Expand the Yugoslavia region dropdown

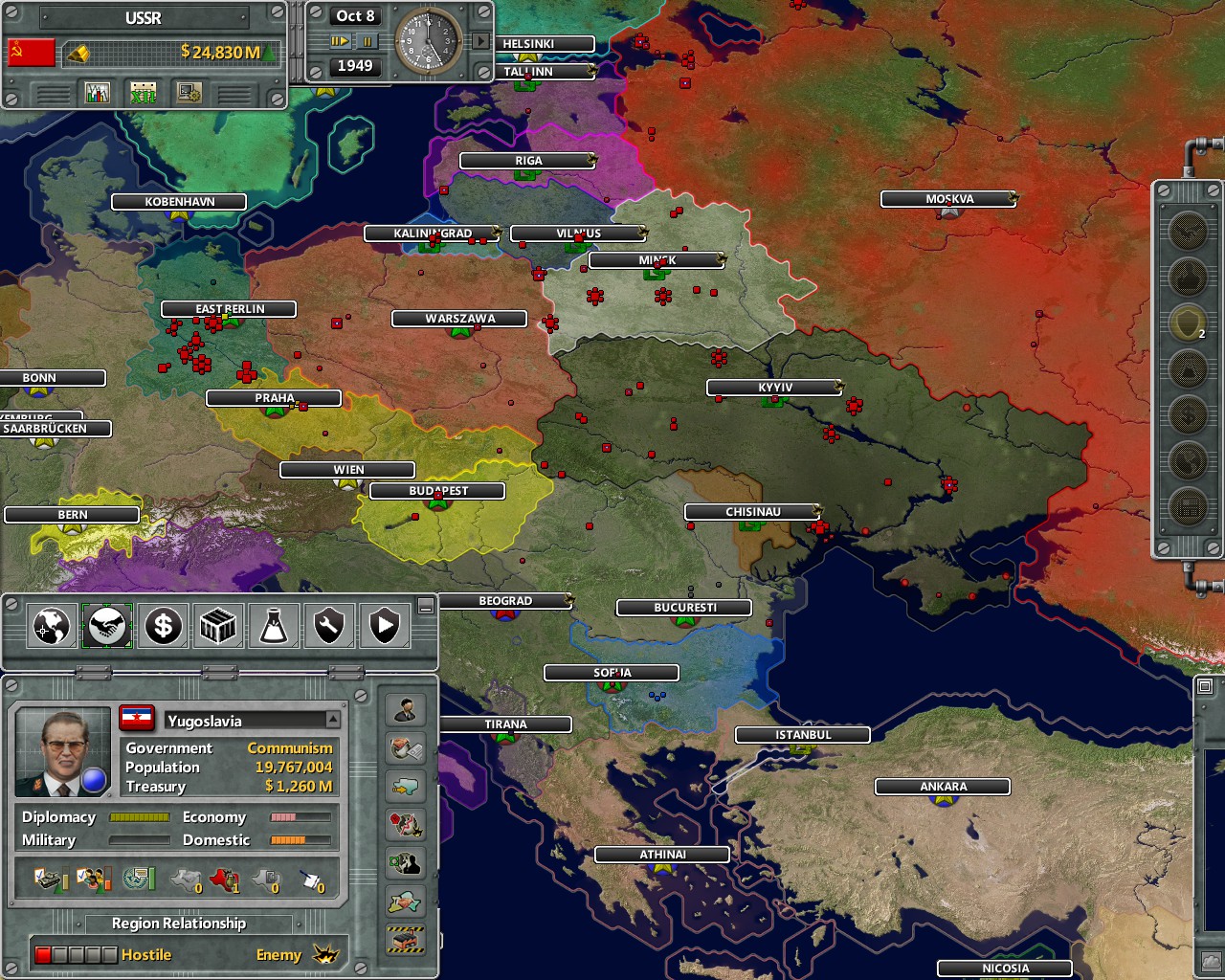coord(332,720)
